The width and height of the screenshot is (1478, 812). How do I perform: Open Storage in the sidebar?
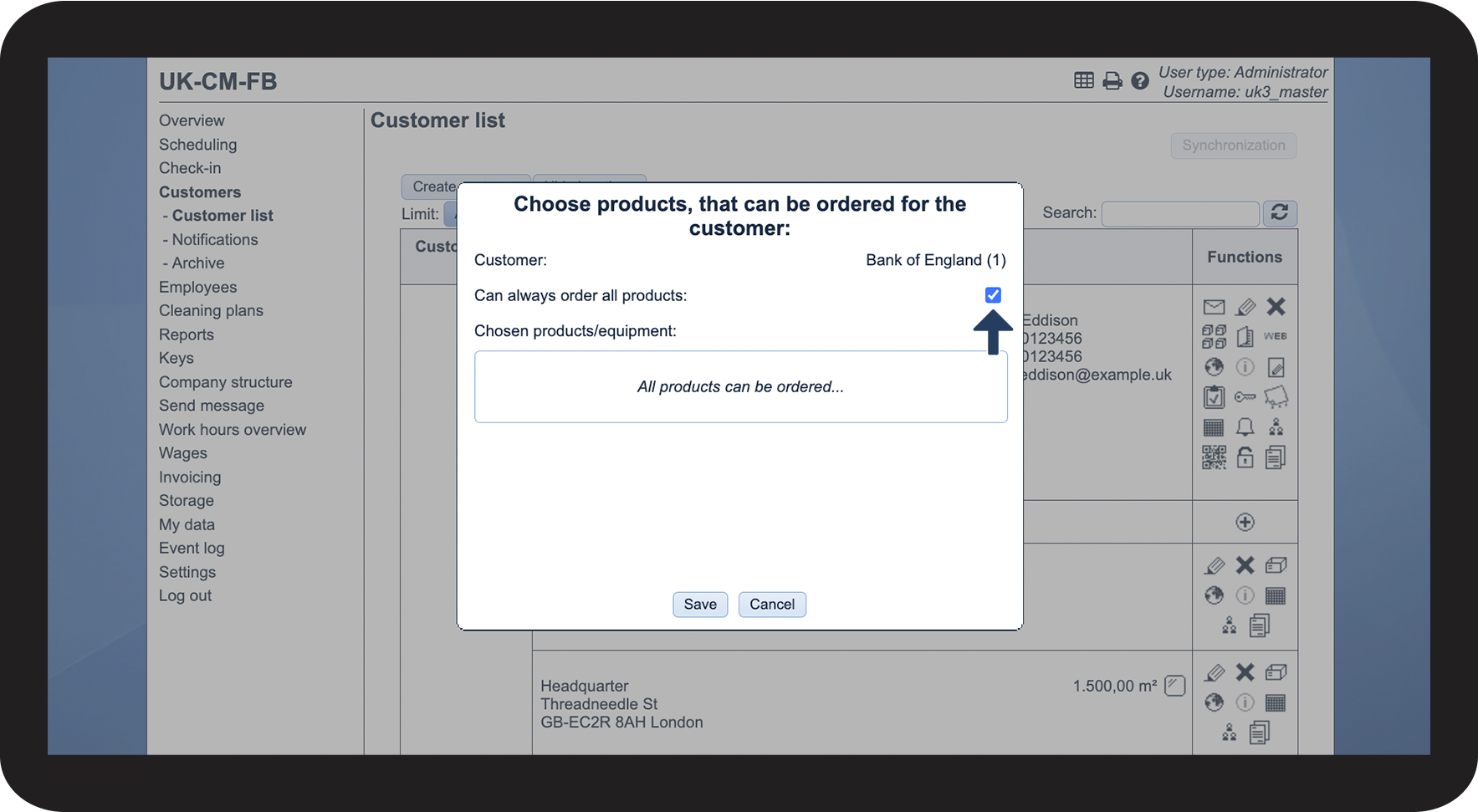pyautogui.click(x=187, y=501)
